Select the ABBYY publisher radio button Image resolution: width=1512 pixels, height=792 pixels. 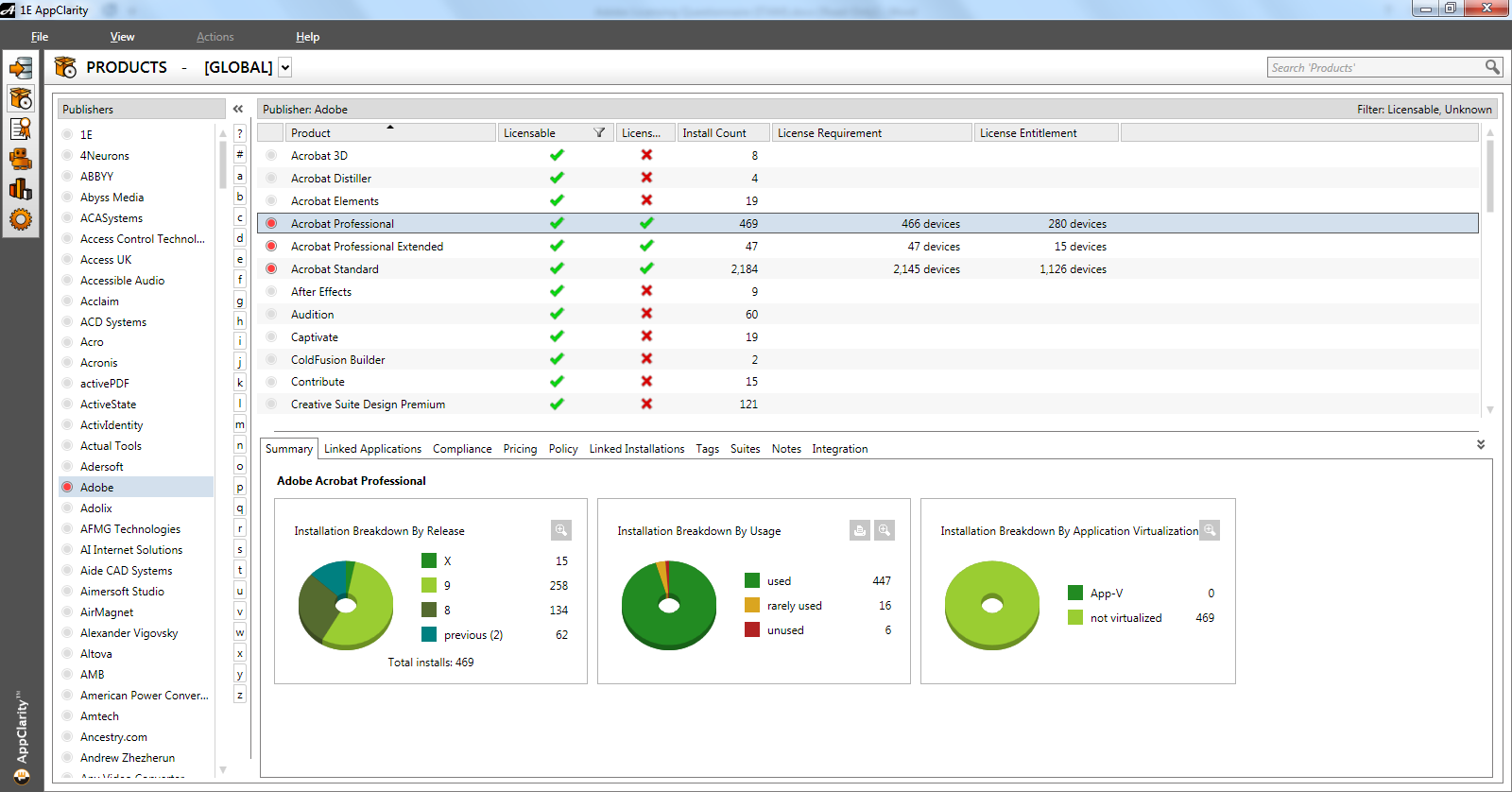tap(67, 177)
